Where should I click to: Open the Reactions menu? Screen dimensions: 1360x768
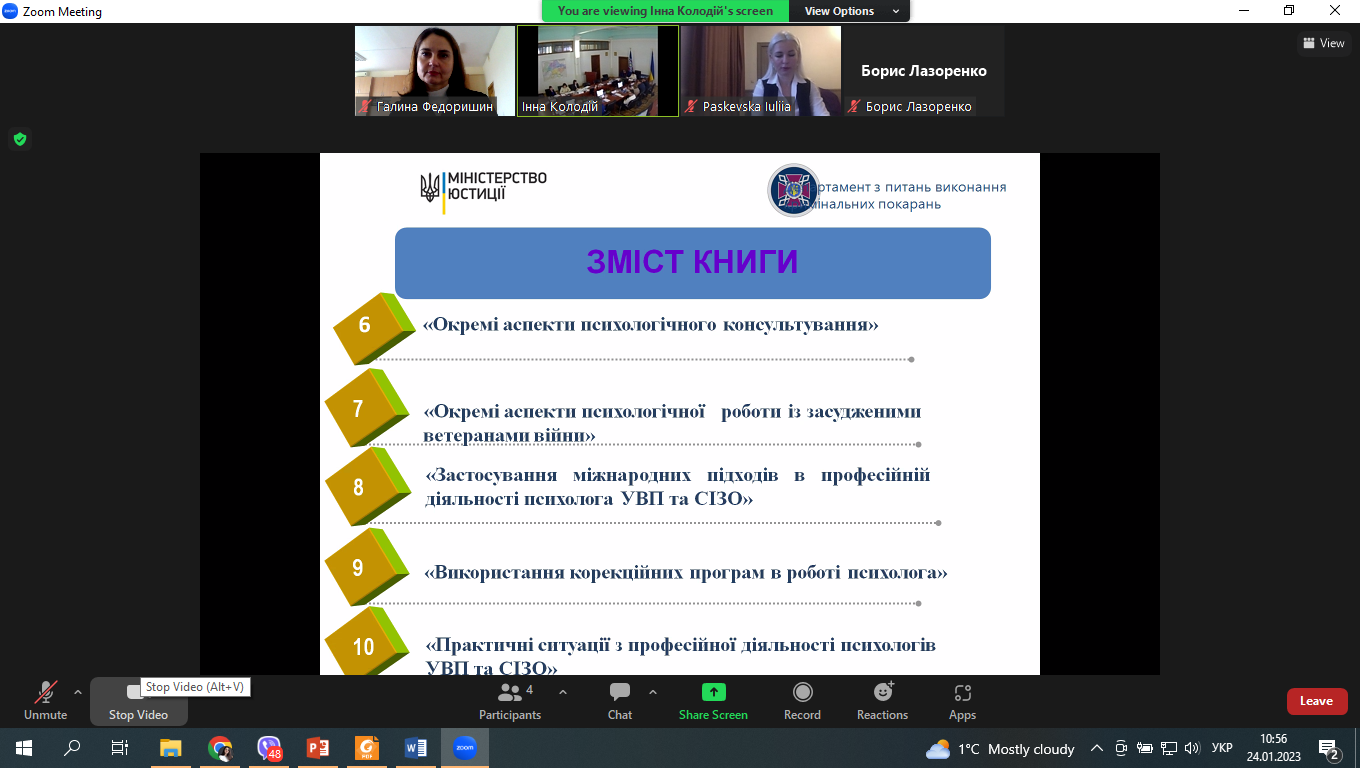coord(882,700)
